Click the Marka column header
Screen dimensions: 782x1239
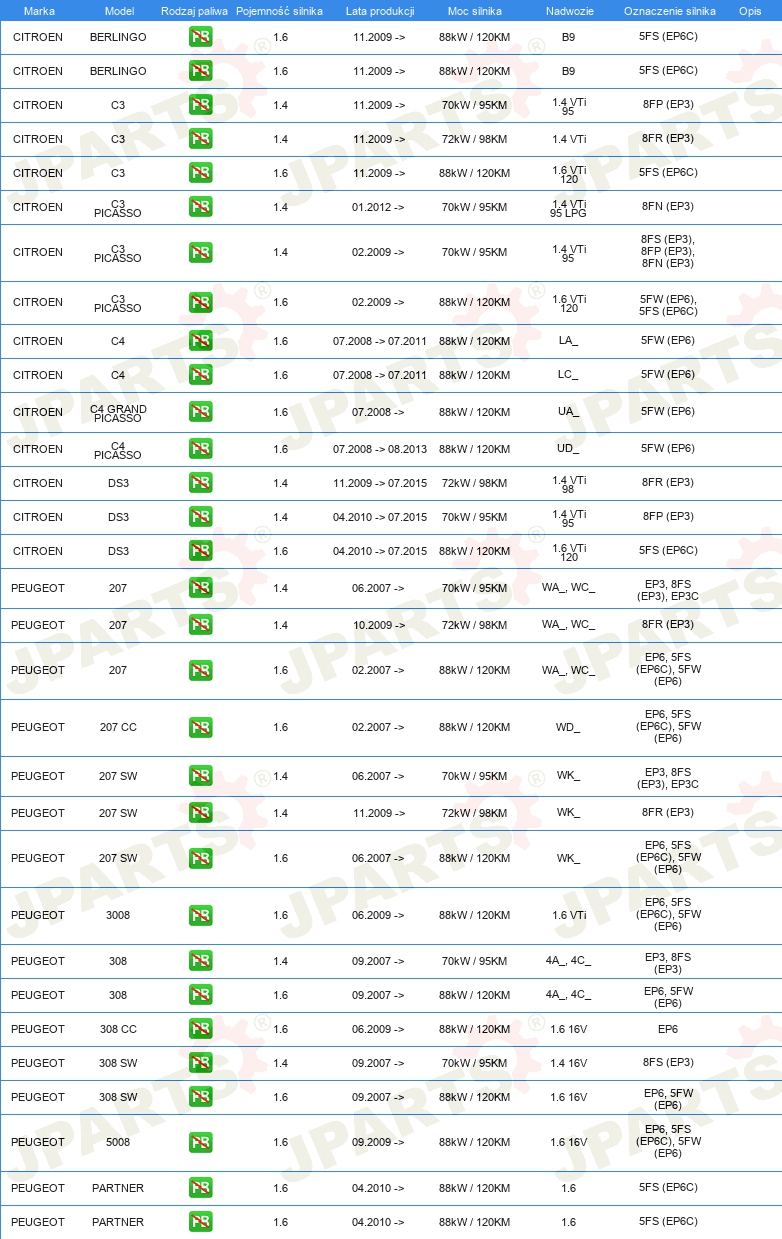(39, 11)
